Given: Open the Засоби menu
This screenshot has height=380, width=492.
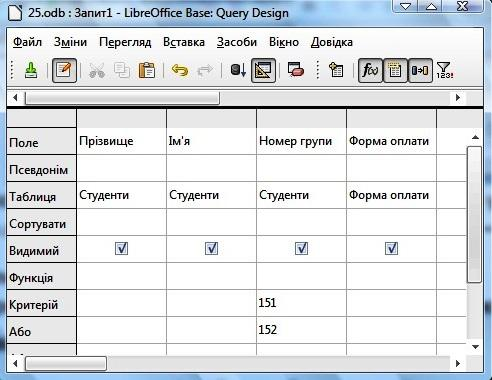Looking at the screenshot, I should pyautogui.click(x=237, y=42).
